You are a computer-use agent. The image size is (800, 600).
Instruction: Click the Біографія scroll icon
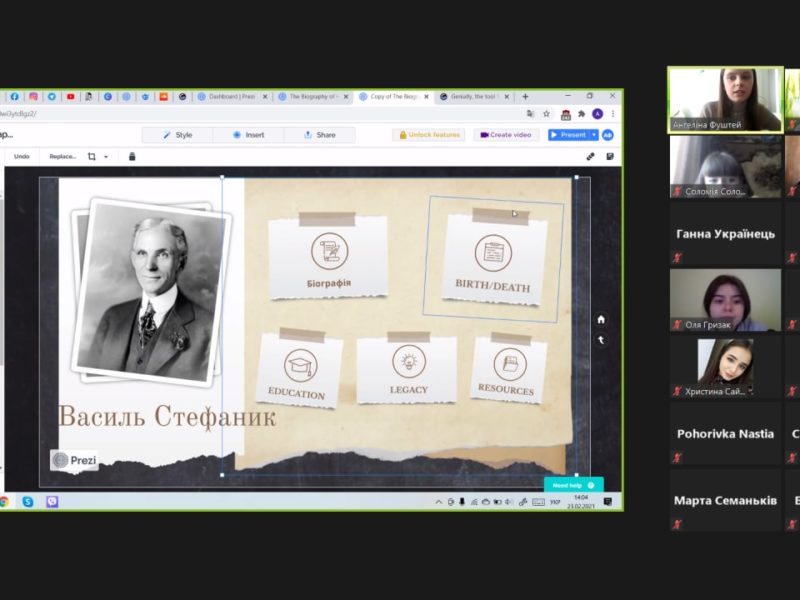click(x=329, y=251)
